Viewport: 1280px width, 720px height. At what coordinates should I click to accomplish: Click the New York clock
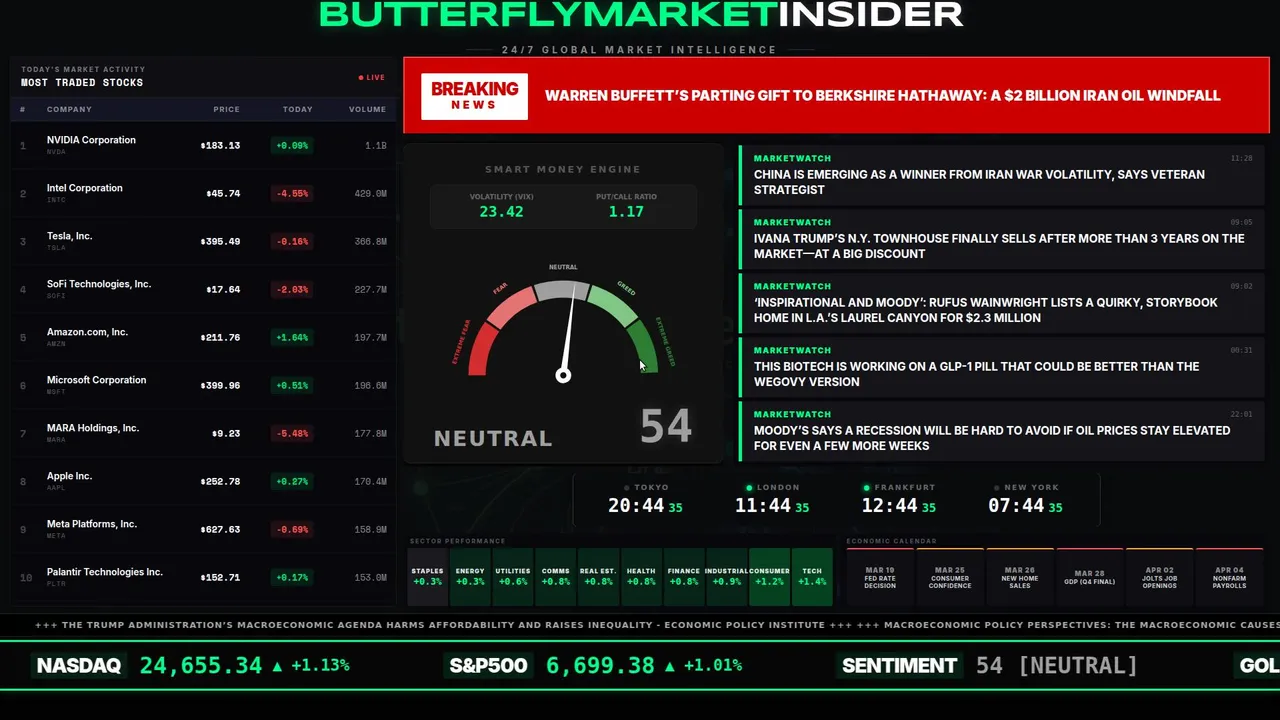1025,499
